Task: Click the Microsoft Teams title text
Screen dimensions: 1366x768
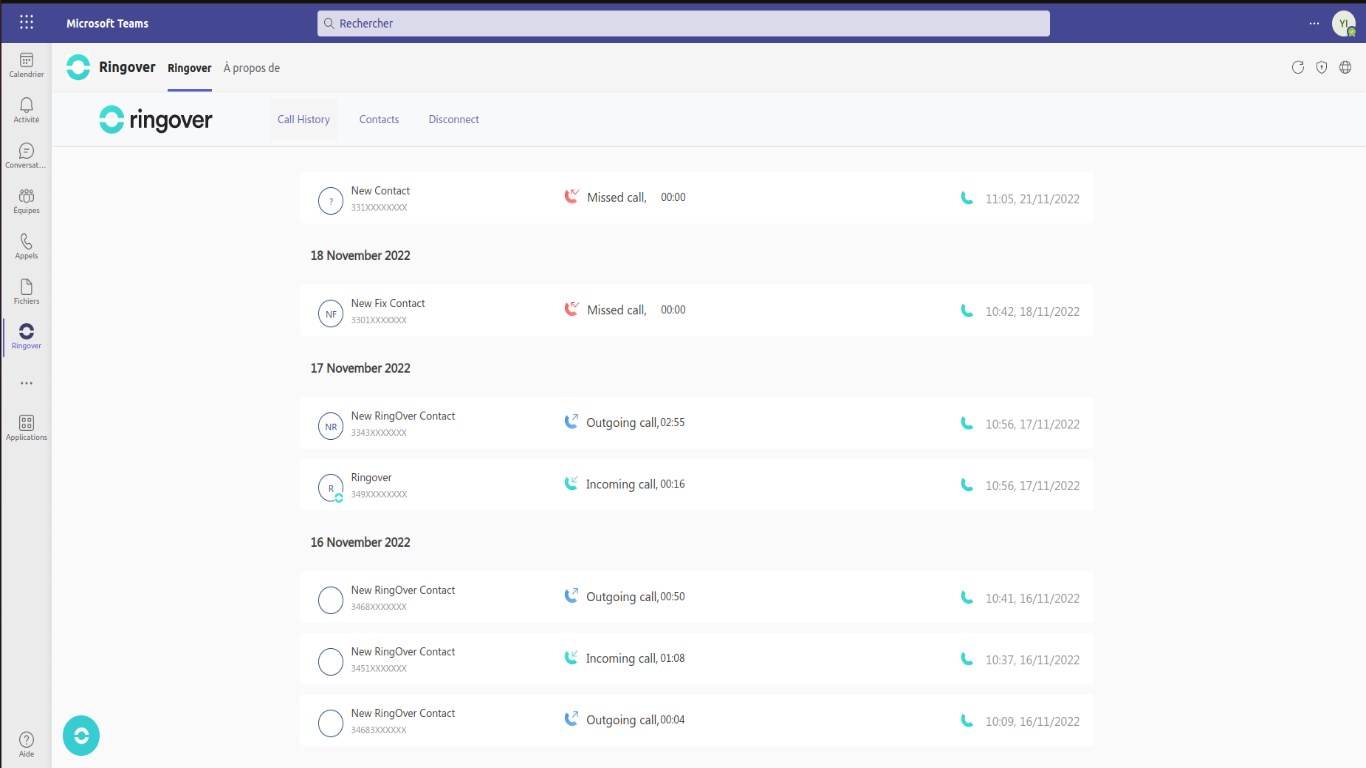Action: (108, 23)
